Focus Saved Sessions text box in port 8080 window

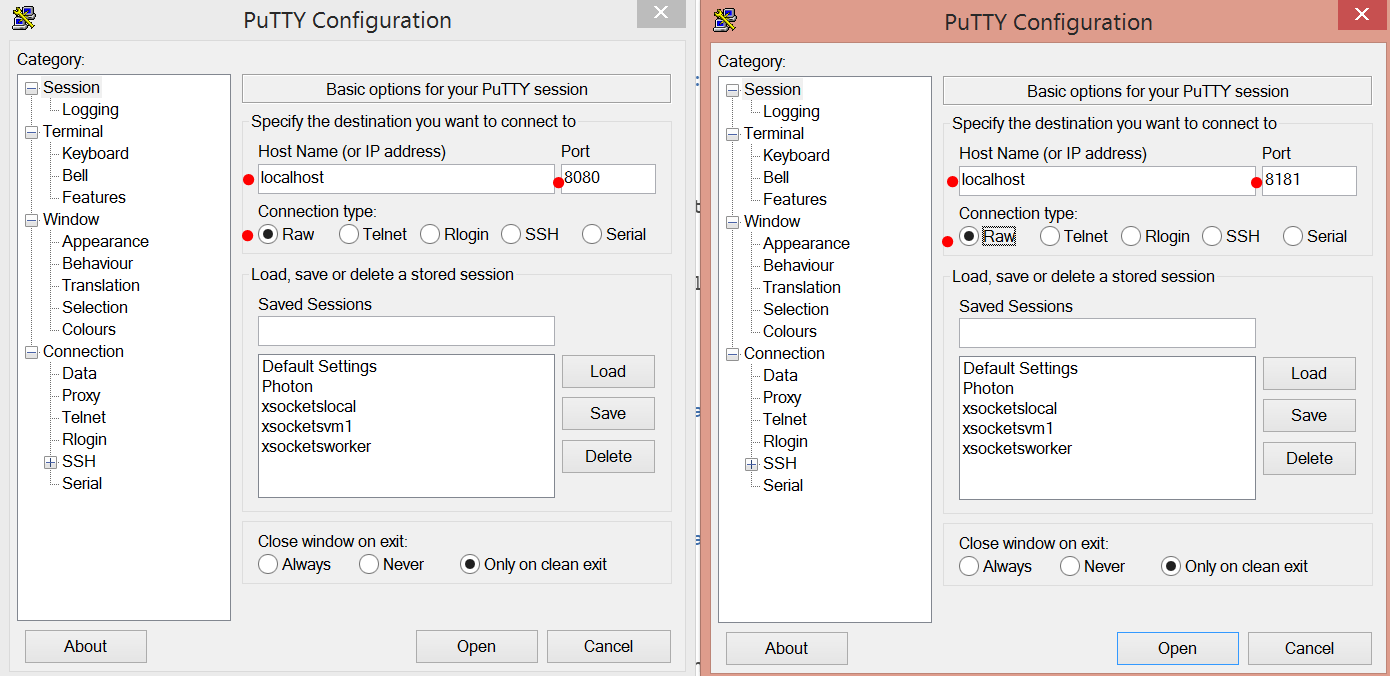click(x=406, y=331)
